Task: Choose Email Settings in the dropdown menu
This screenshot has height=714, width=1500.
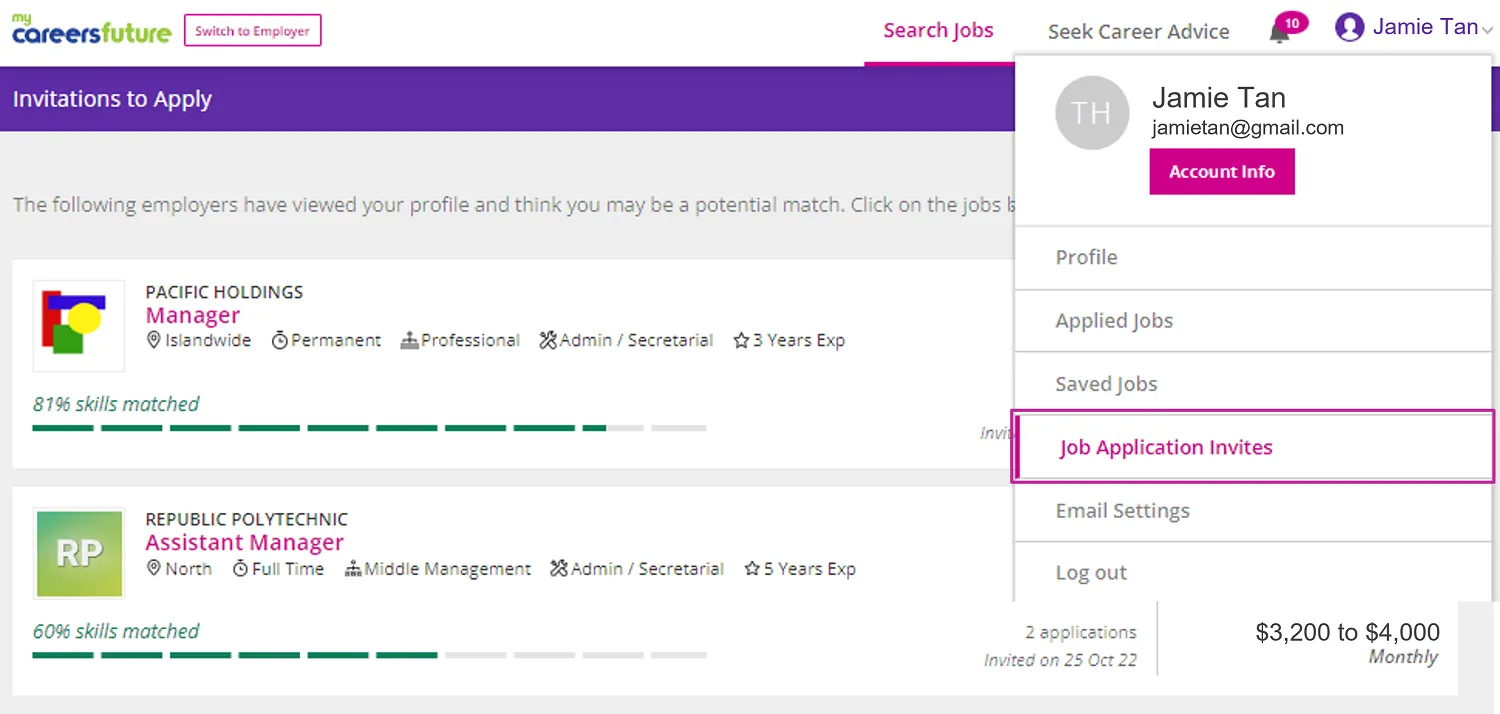Action: tap(1122, 510)
